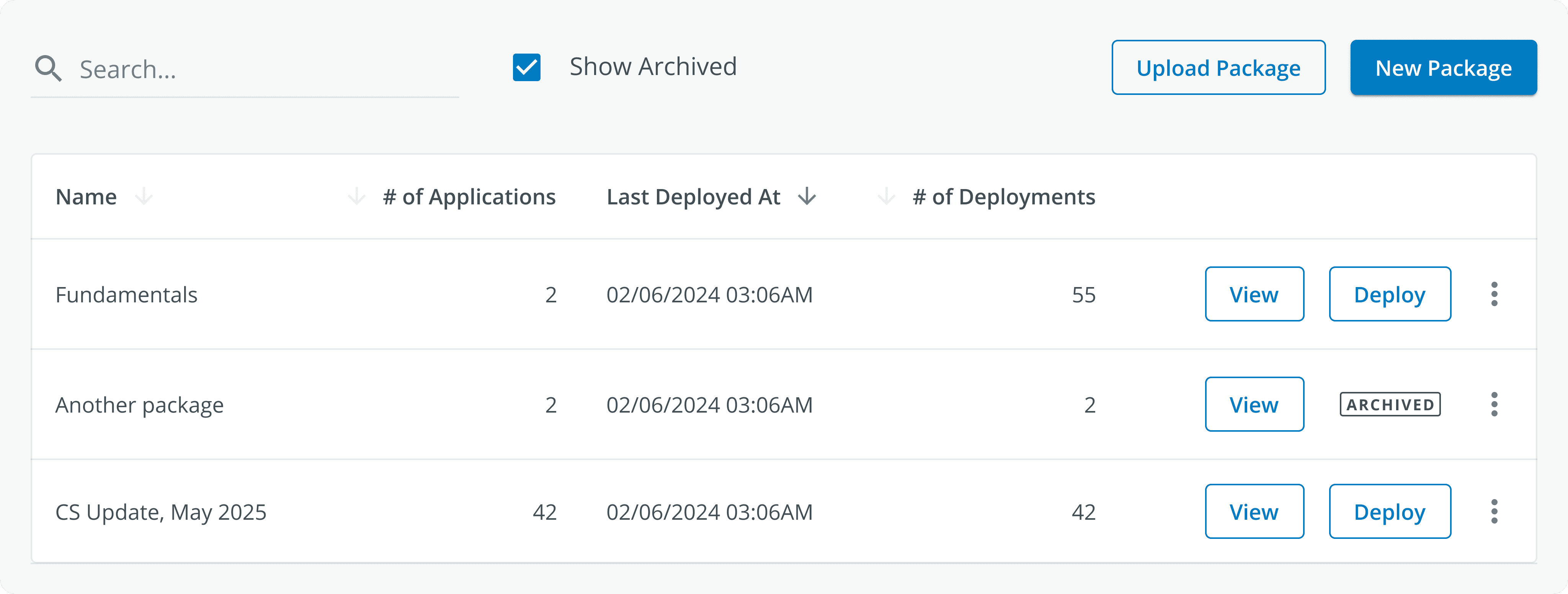Open more options for CS Update row
The width and height of the screenshot is (1568, 594).
pyautogui.click(x=1494, y=511)
